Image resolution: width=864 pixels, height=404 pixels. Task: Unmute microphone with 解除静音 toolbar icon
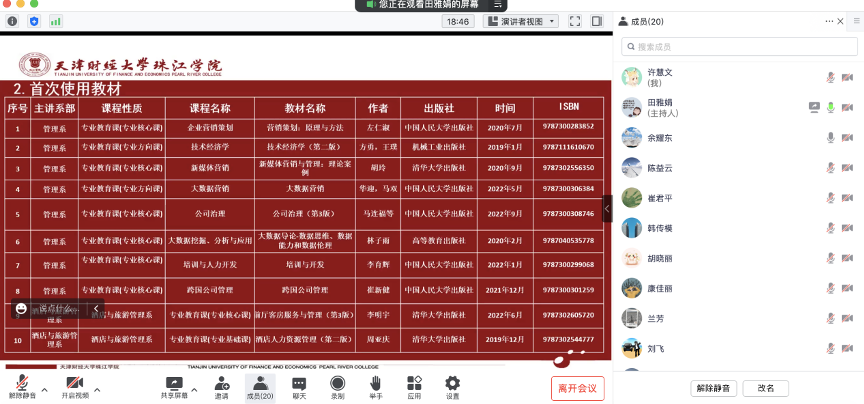tap(20, 383)
